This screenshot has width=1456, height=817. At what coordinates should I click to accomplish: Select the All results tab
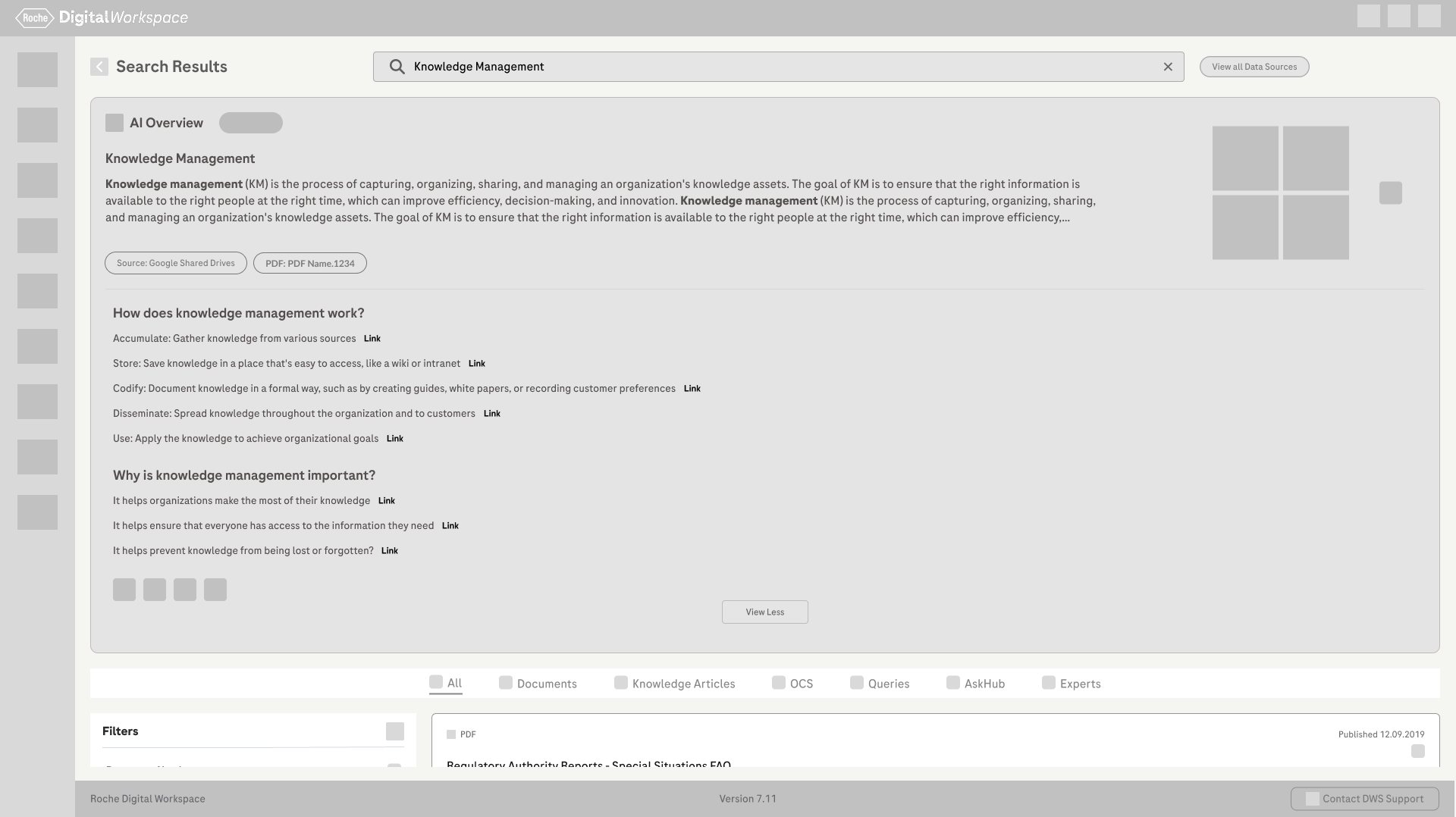tap(446, 683)
